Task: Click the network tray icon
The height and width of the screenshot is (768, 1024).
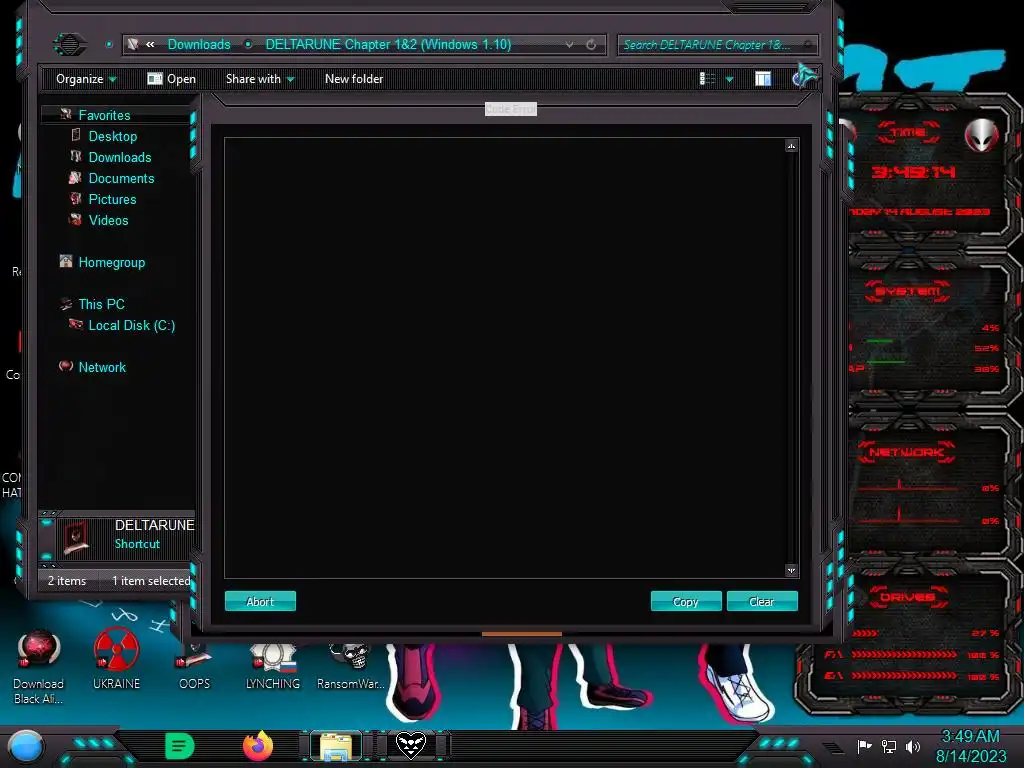Action: point(889,746)
